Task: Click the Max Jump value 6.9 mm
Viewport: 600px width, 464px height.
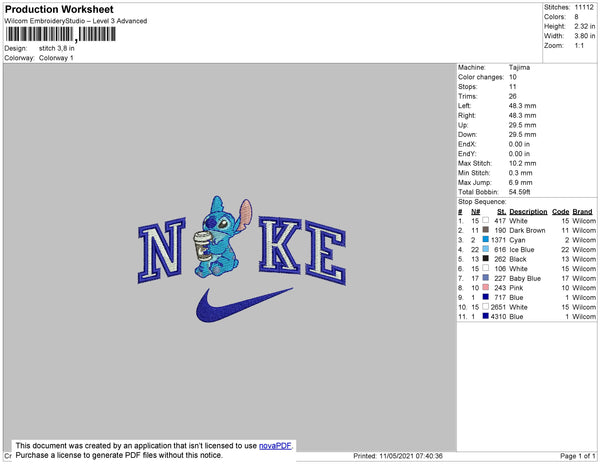Action: tap(520, 182)
